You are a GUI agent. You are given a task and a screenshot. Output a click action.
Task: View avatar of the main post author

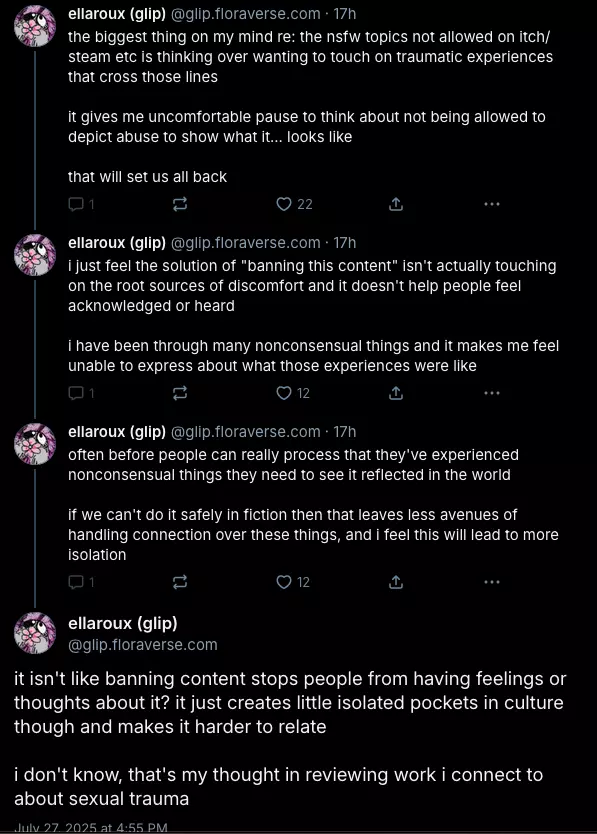pos(35,633)
